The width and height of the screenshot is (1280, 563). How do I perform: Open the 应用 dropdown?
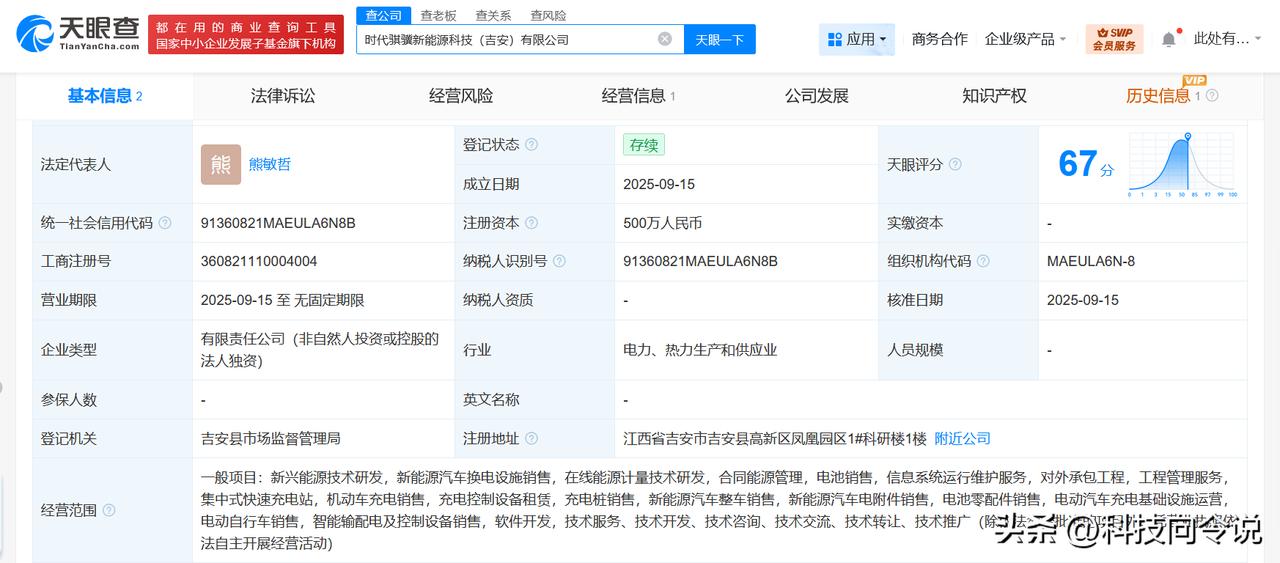tap(857, 39)
